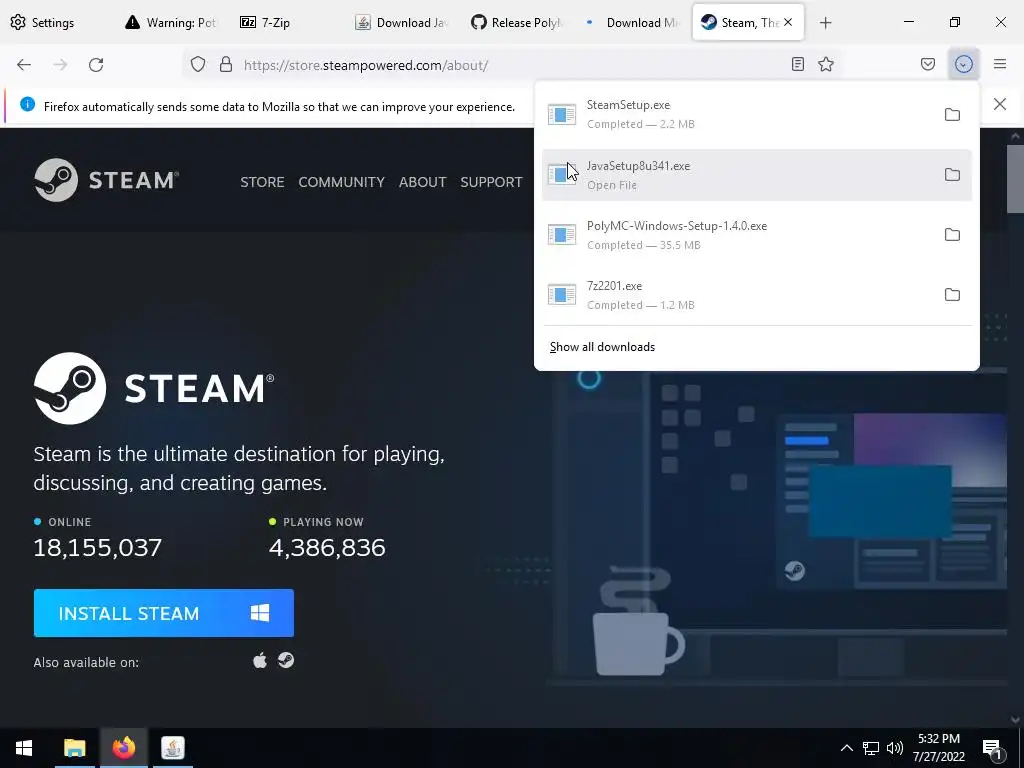Show PolyMC-Windows-Setup-1.4.0.exe in folder
Viewport: 1024px width, 768px height.
click(952, 234)
